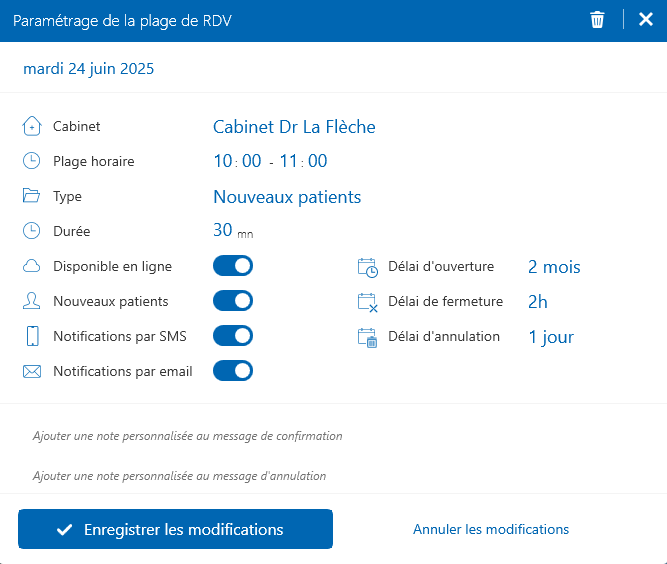Edit the 30 mn duration value
The image size is (667, 564).
pyautogui.click(x=223, y=230)
